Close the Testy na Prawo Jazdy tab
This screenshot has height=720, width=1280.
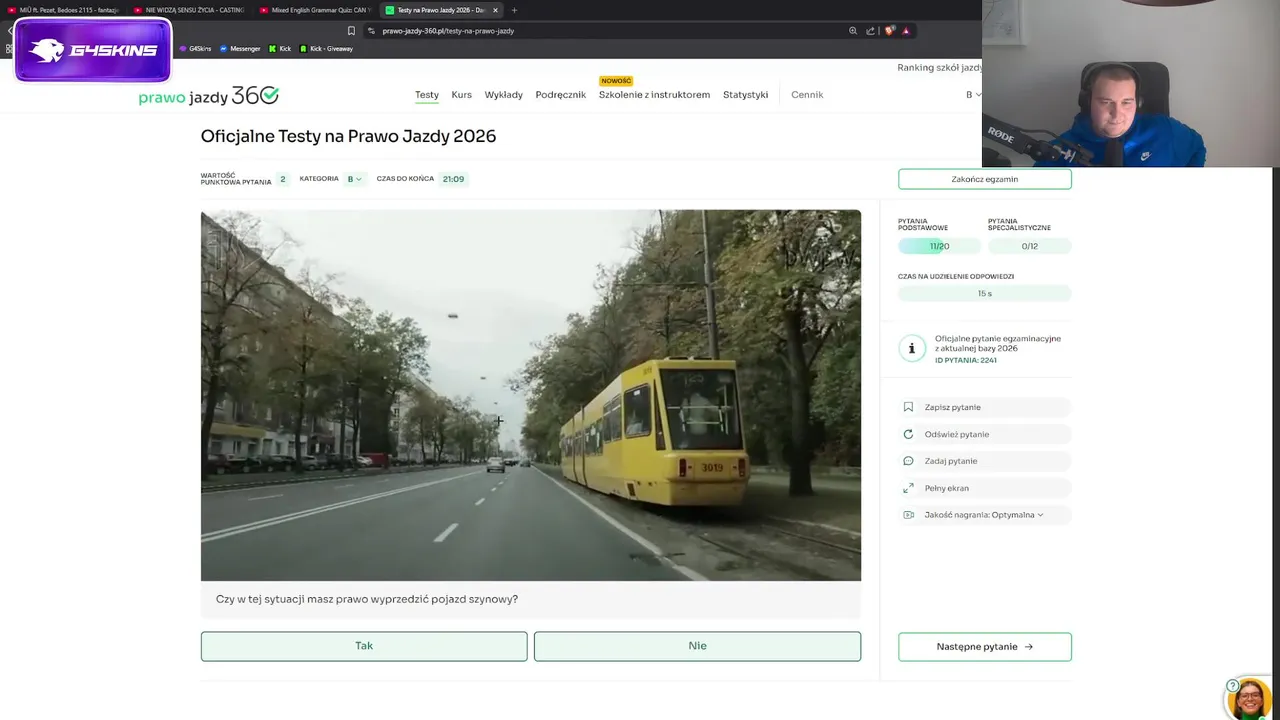point(495,10)
